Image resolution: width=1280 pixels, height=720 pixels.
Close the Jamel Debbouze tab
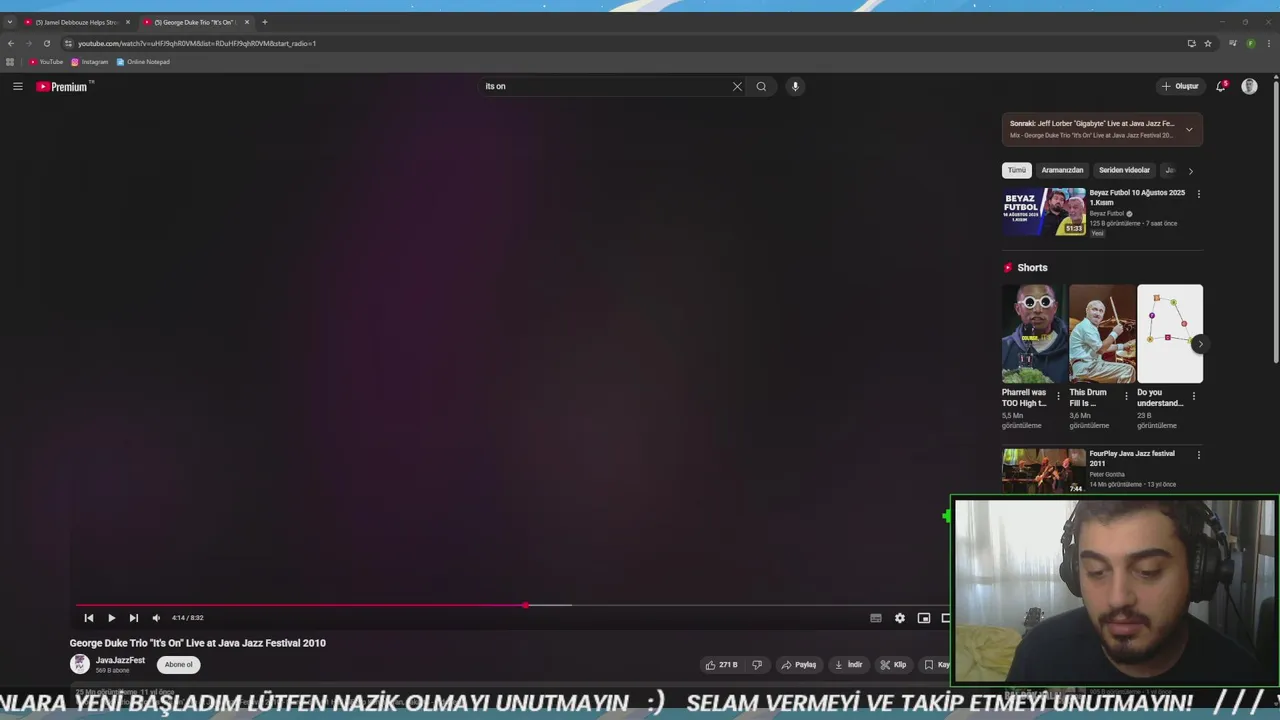click(x=127, y=22)
